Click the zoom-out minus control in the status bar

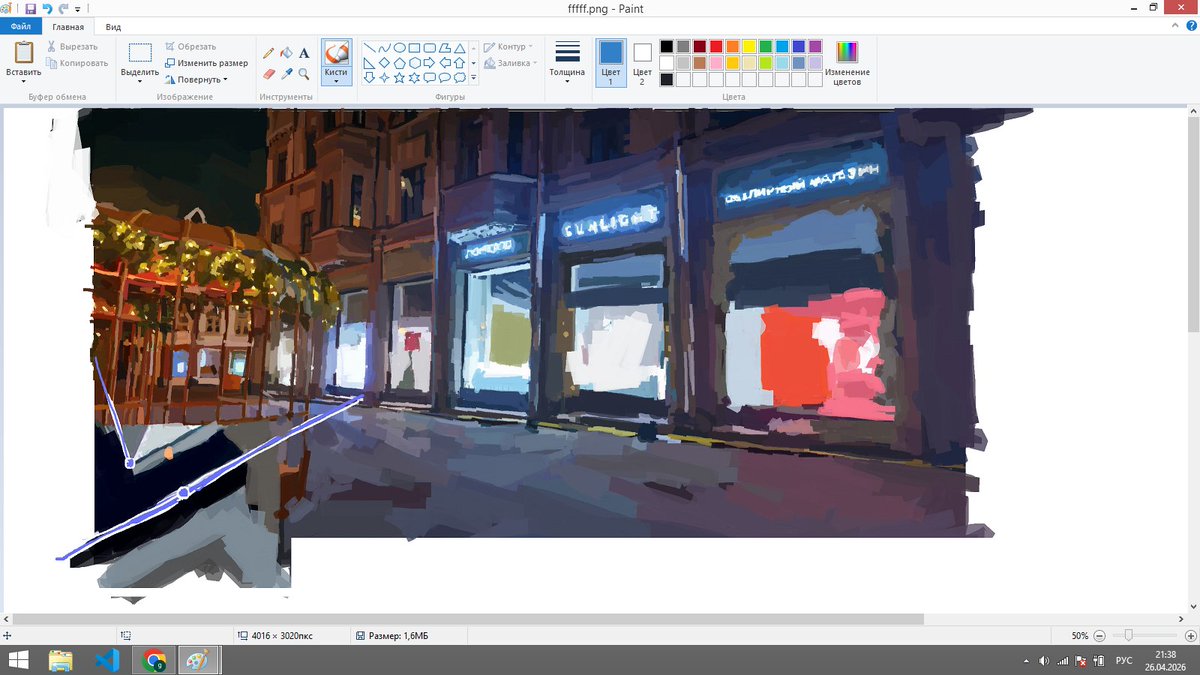[x=1100, y=634]
